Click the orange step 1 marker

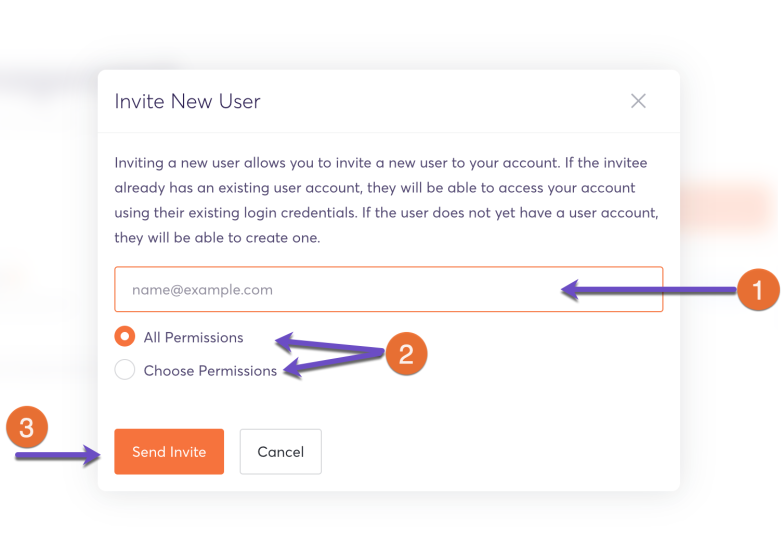pos(757,291)
